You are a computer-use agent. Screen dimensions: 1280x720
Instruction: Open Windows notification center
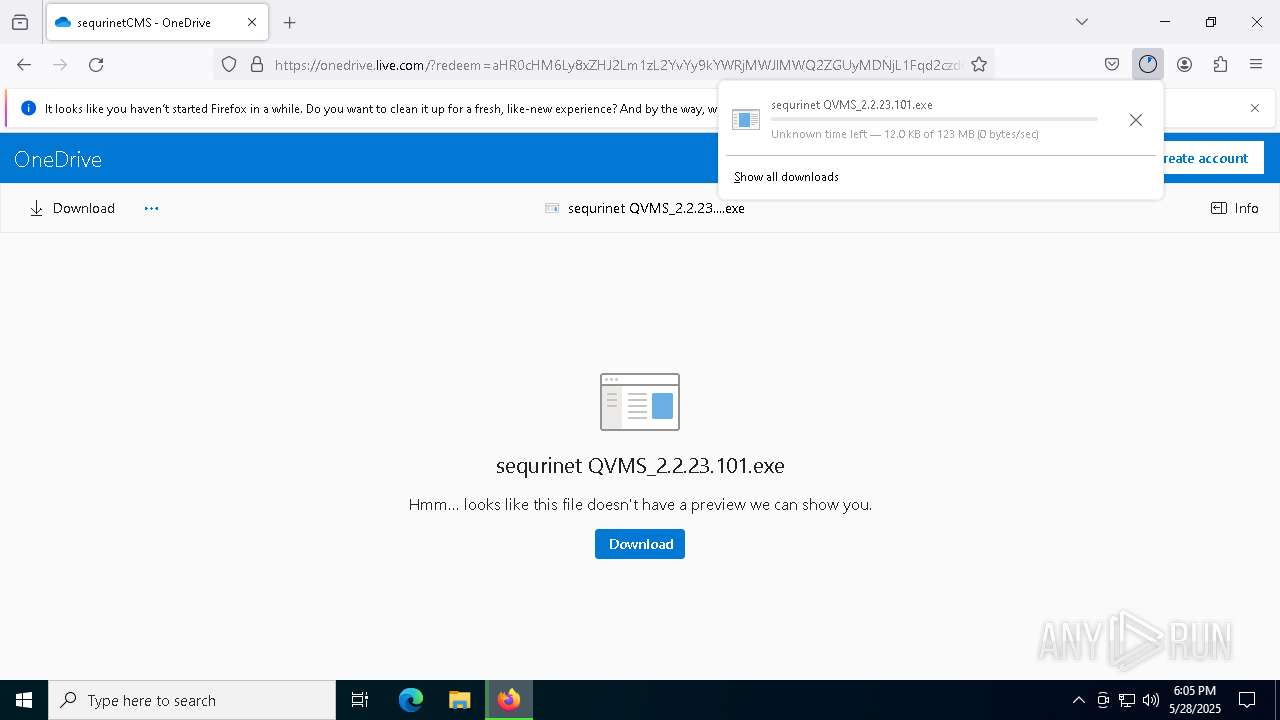click(1247, 700)
